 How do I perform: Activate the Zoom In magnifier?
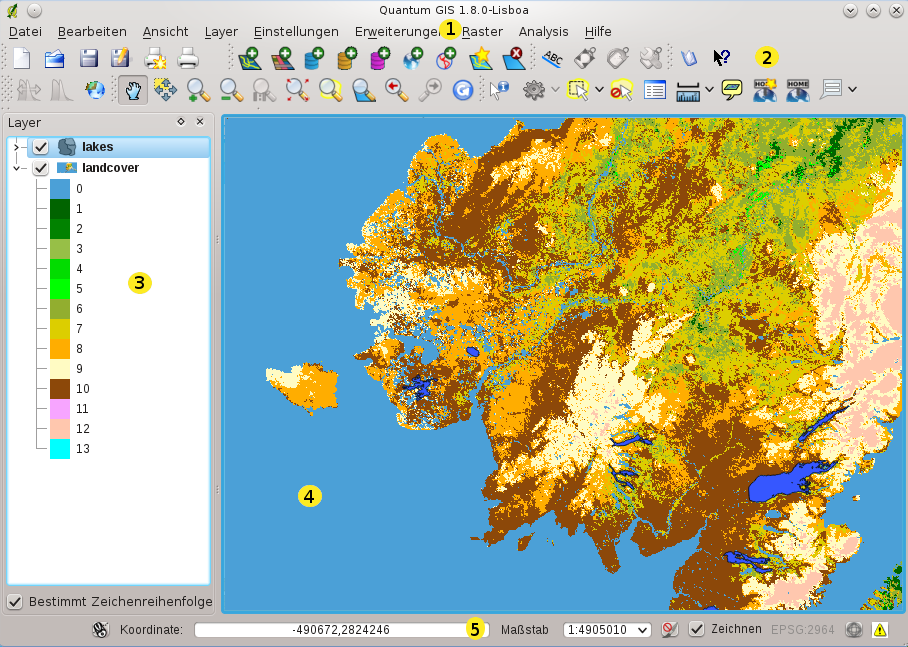click(198, 90)
